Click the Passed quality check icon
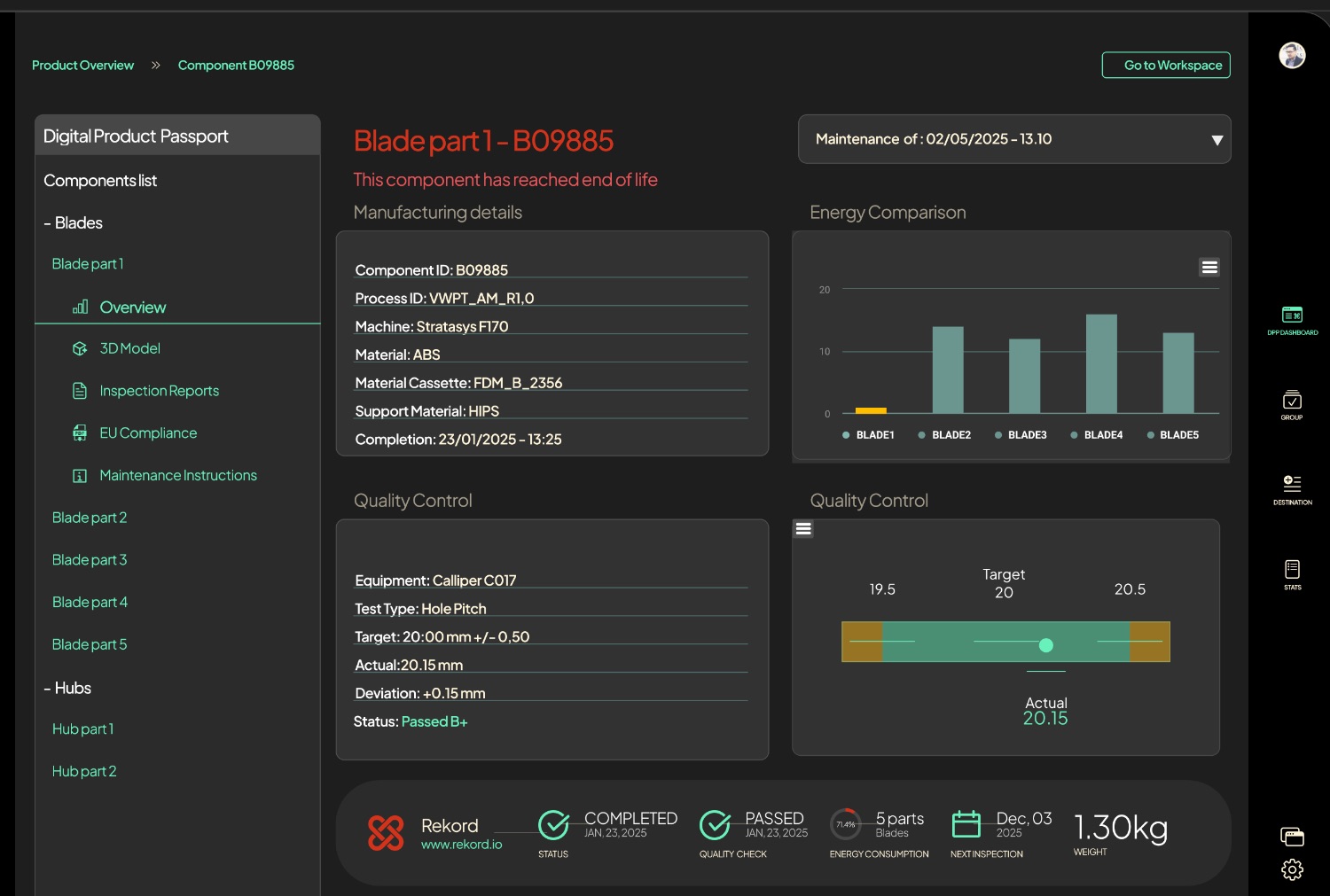The image size is (1330, 896). coord(715,824)
